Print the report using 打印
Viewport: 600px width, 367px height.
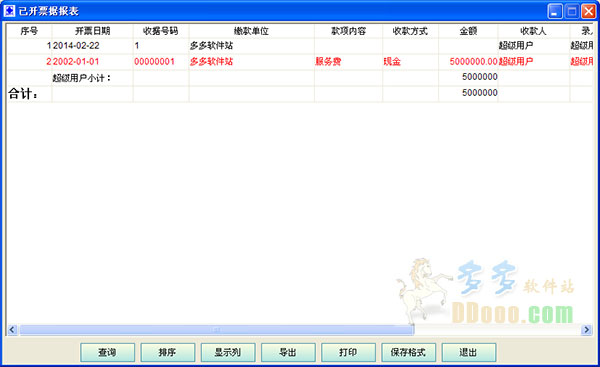point(348,352)
